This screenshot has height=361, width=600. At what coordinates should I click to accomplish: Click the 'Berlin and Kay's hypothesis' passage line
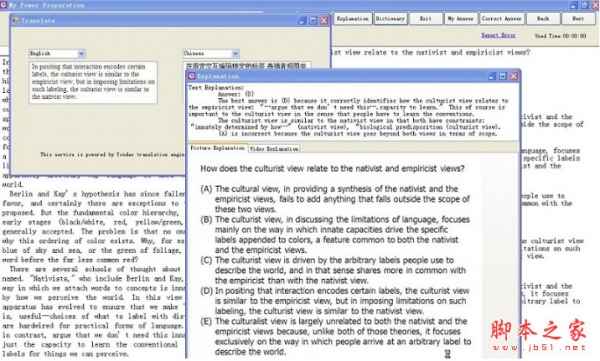(94, 194)
